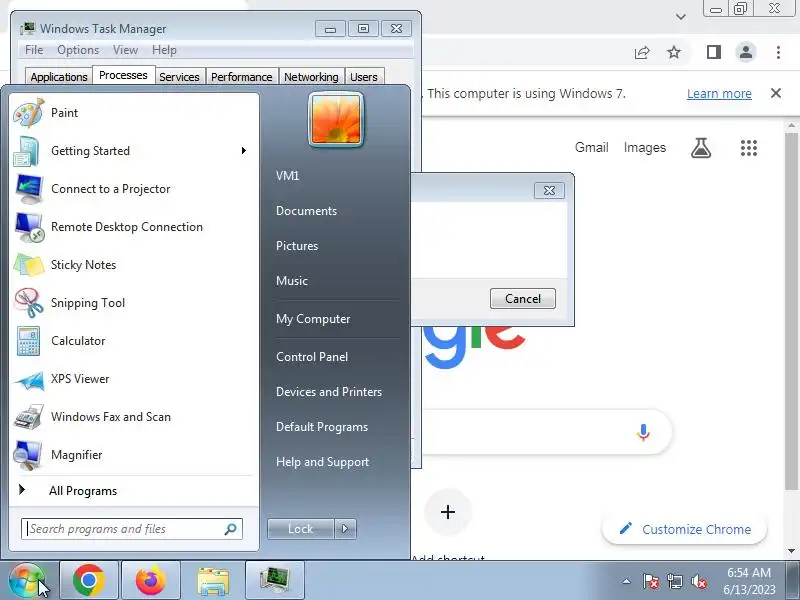Image resolution: width=800 pixels, height=600 pixels.
Task: Open Firefox from the taskbar
Action: pos(151,581)
